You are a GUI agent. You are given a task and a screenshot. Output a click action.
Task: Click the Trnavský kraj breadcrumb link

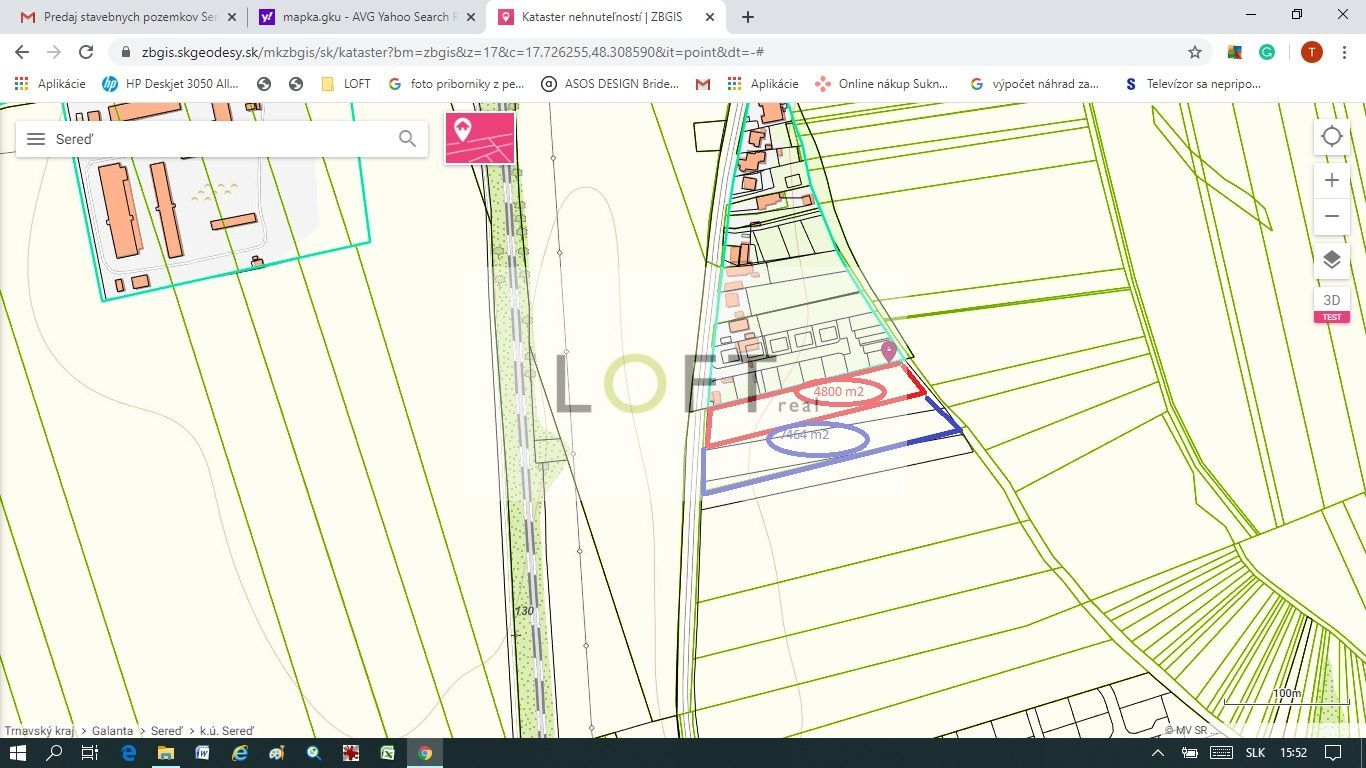[38, 731]
